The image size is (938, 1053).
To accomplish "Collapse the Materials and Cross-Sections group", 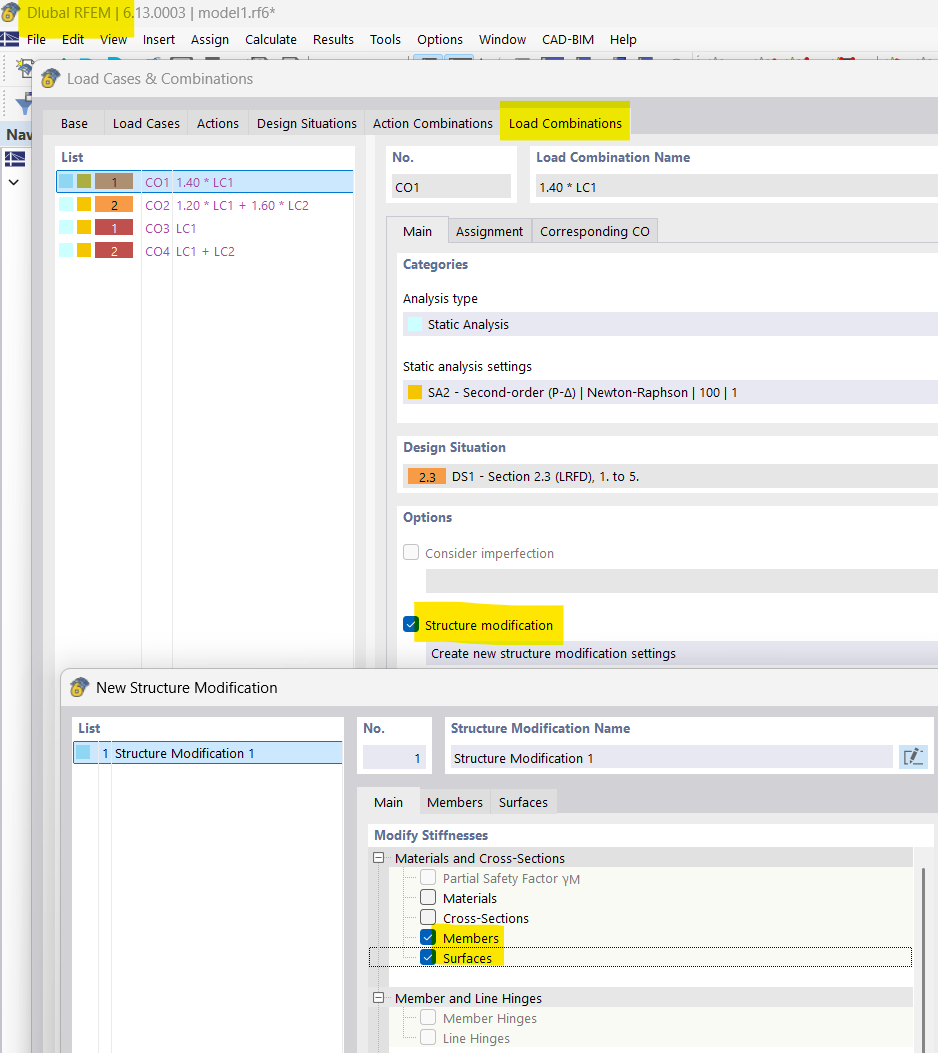I will click(x=379, y=858).
